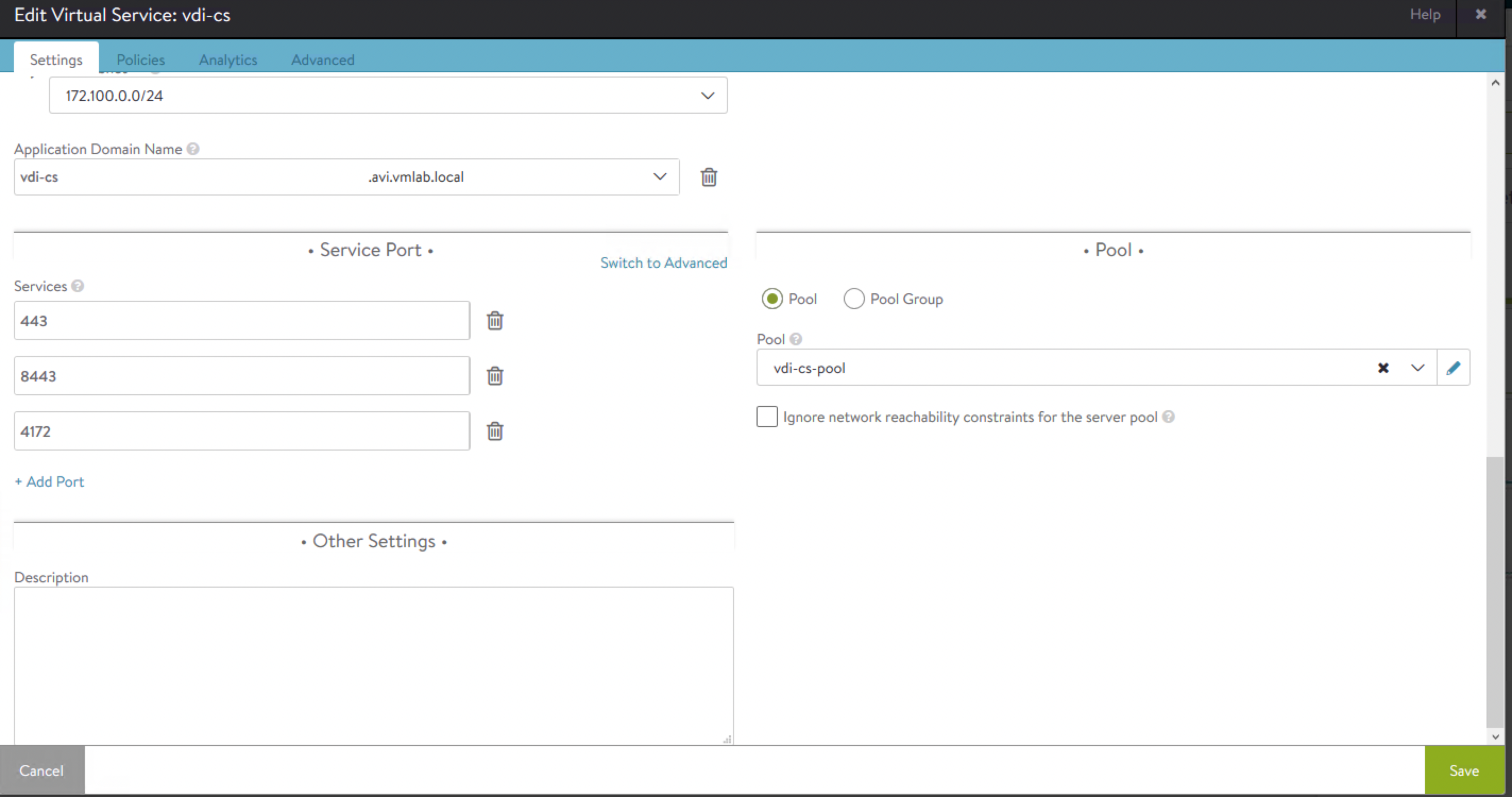Show help for Application Domain Name
This screenshot has height=797, width=1512.
click(193, 149)
